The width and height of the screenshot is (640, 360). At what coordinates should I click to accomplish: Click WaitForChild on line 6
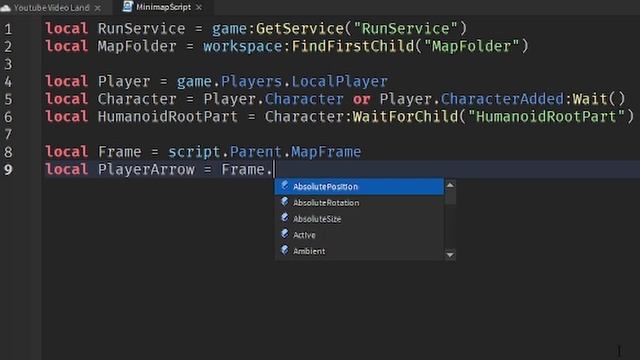[405, 116]
